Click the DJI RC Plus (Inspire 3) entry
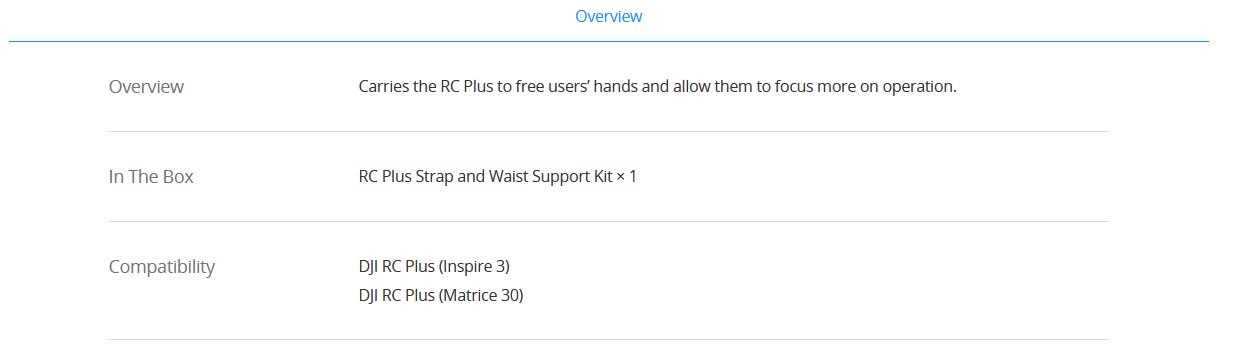The height and width of the screenshot is (361, 1233). [x=434, y=266]
